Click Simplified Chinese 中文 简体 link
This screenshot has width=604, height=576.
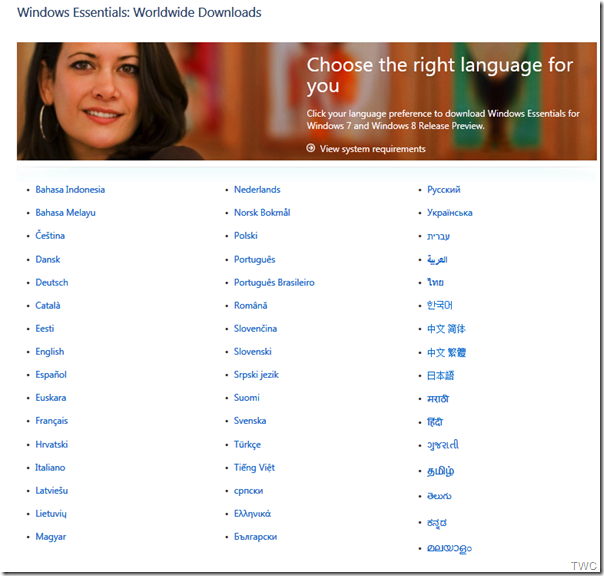[x=446, y=329]
